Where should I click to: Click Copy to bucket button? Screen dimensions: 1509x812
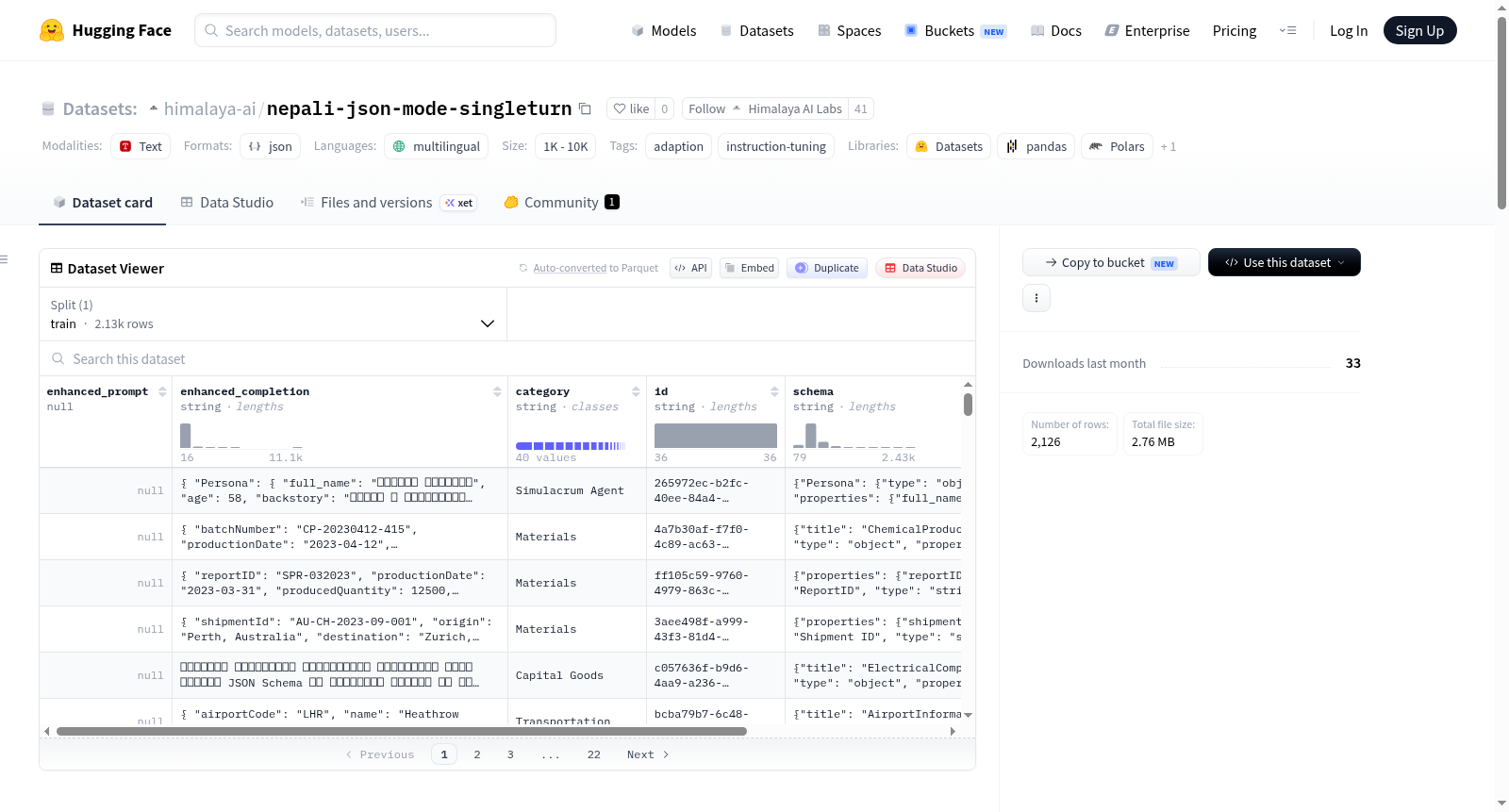click(1111, 262)
